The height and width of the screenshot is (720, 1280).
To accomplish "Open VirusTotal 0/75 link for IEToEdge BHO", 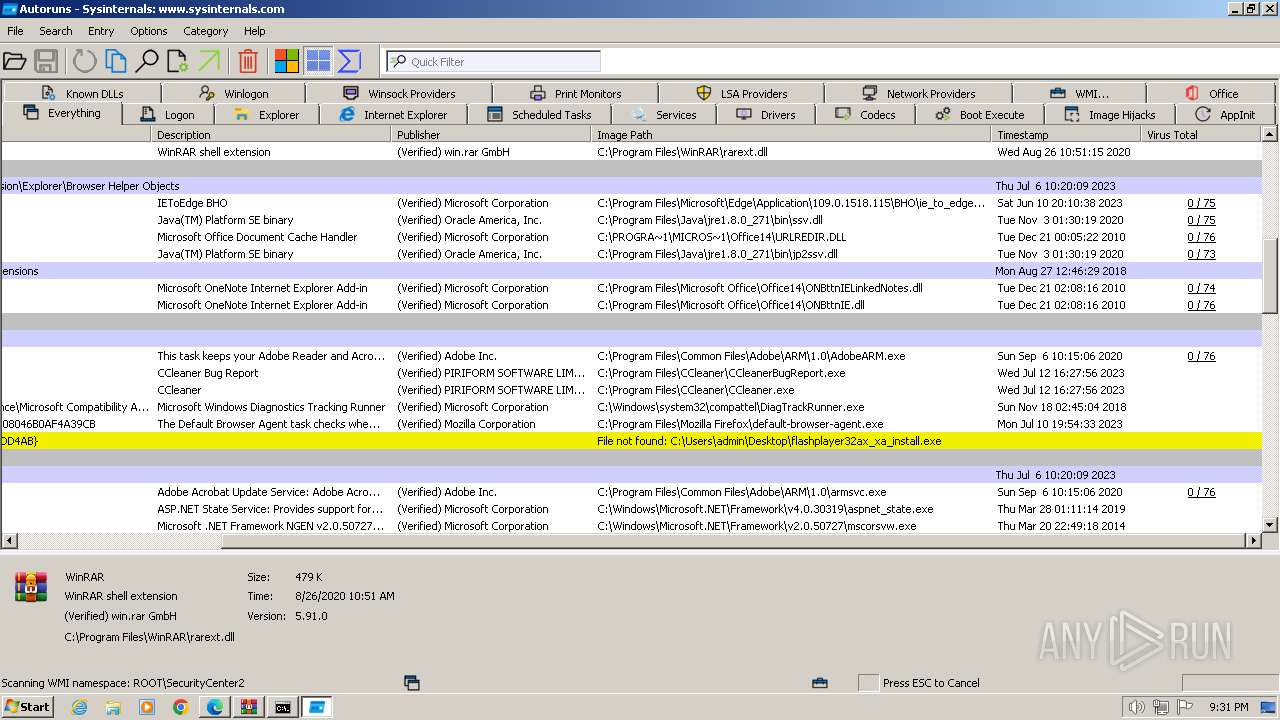I will coord(1201,203).
